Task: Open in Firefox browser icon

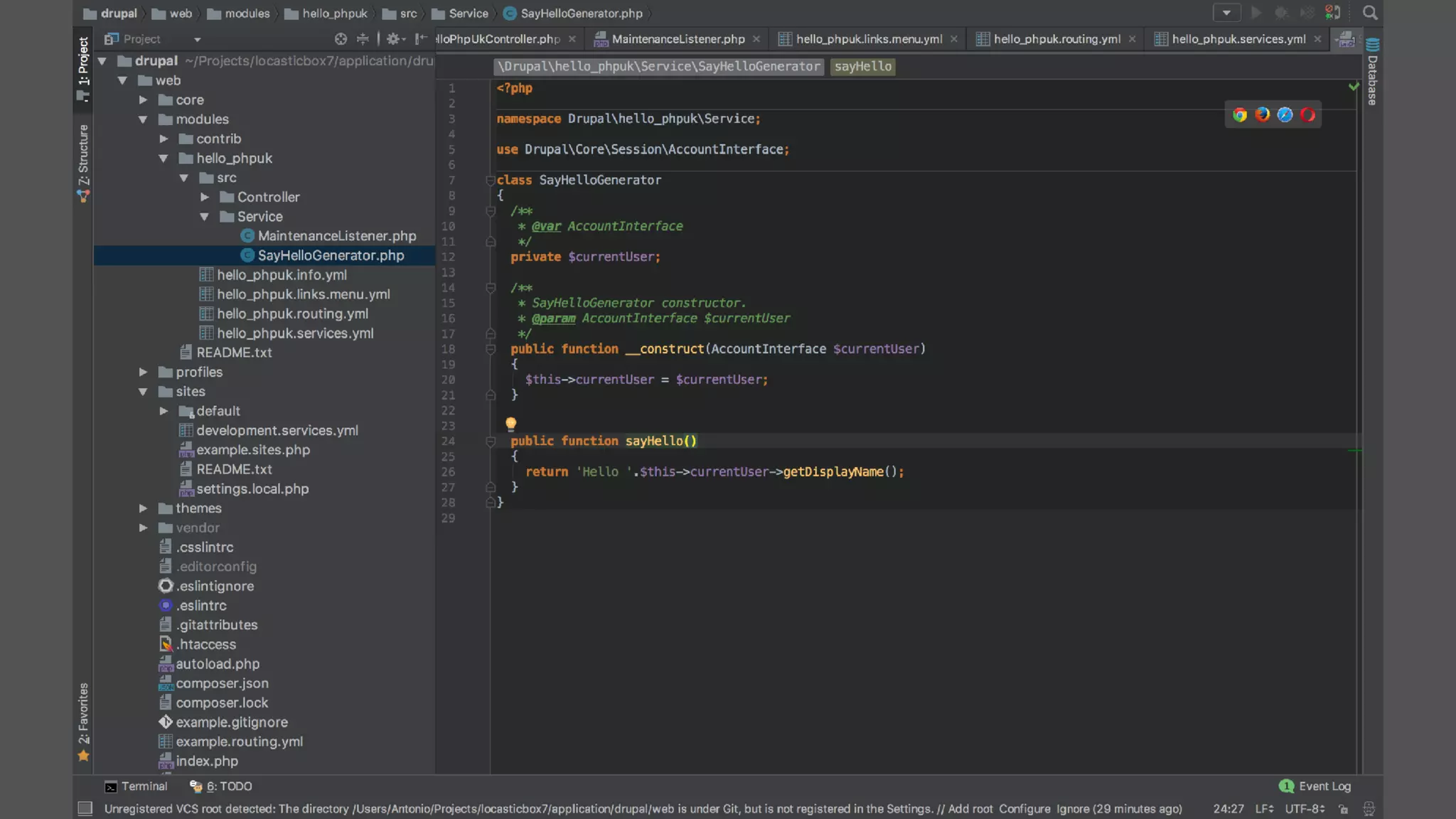Action: (1263, 114)
